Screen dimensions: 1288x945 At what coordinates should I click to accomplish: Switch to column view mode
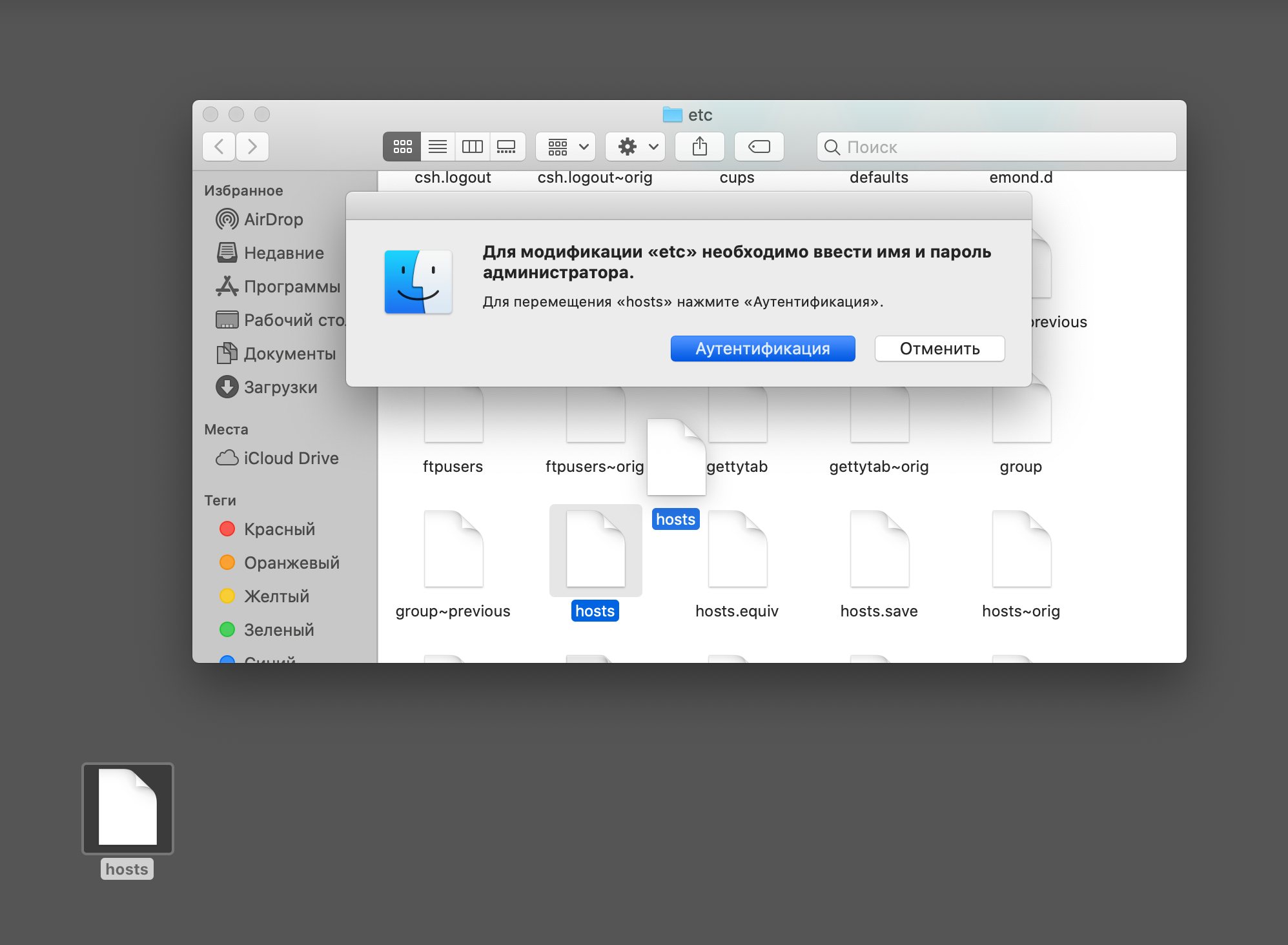tap(472, 147)
